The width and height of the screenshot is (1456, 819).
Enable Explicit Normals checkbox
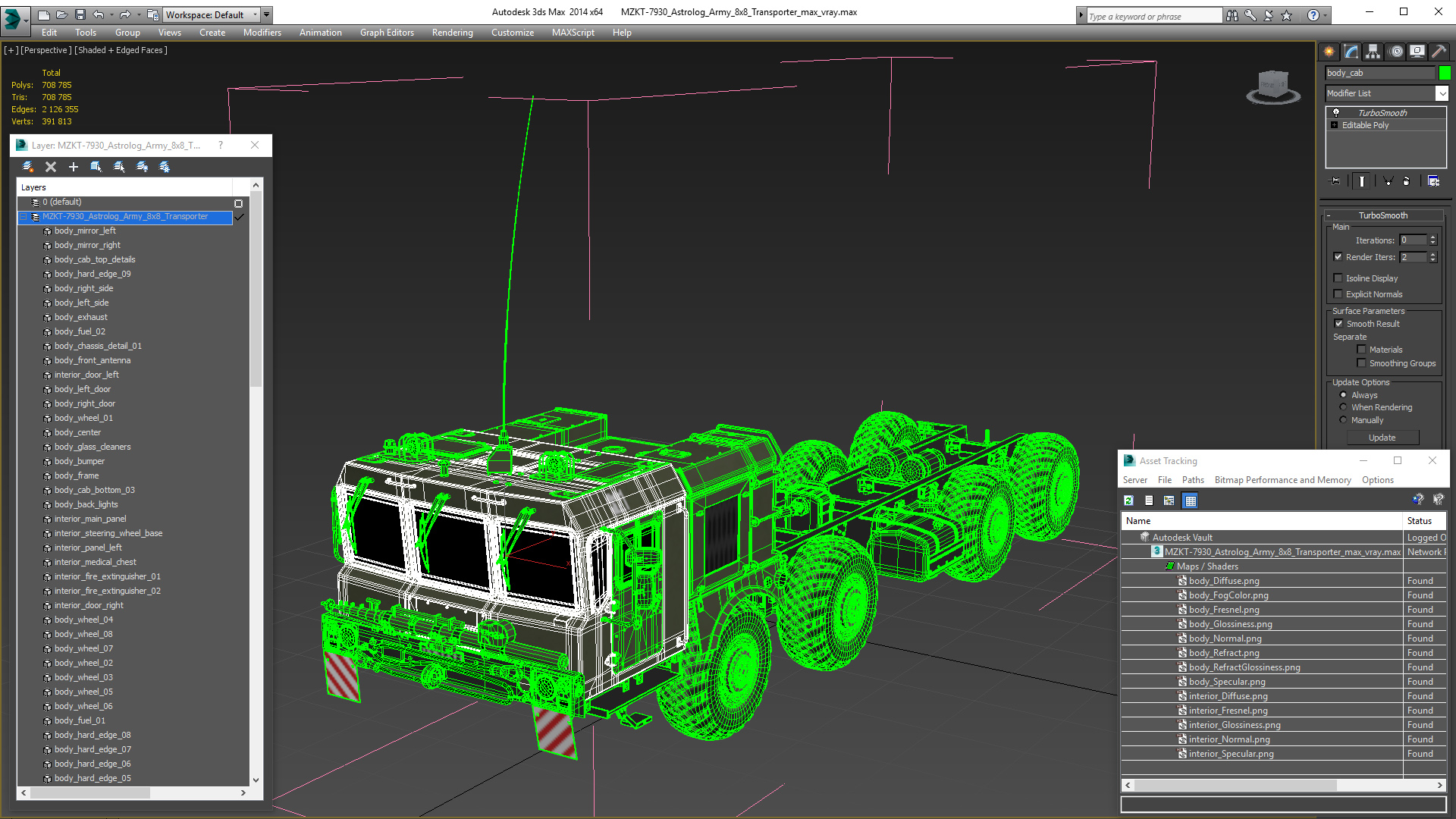click(x=1338, y=294)
